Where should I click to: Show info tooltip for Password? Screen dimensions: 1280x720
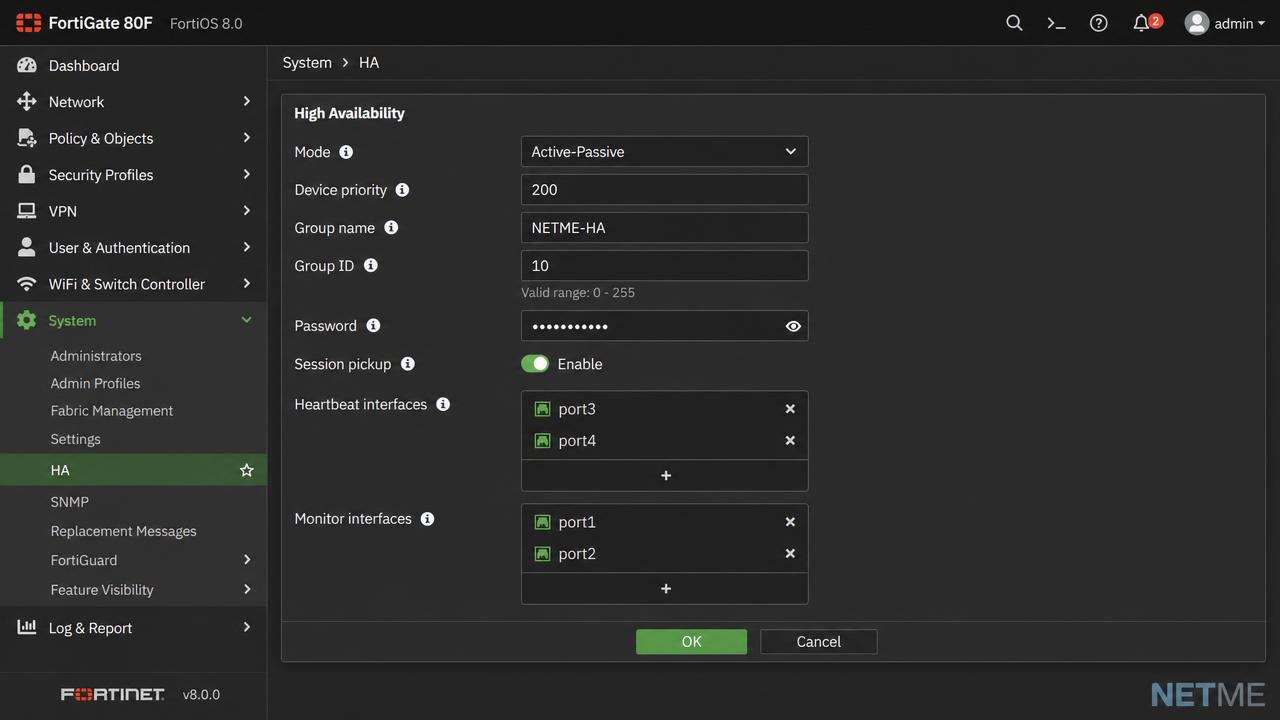click(x=373, y=326)
